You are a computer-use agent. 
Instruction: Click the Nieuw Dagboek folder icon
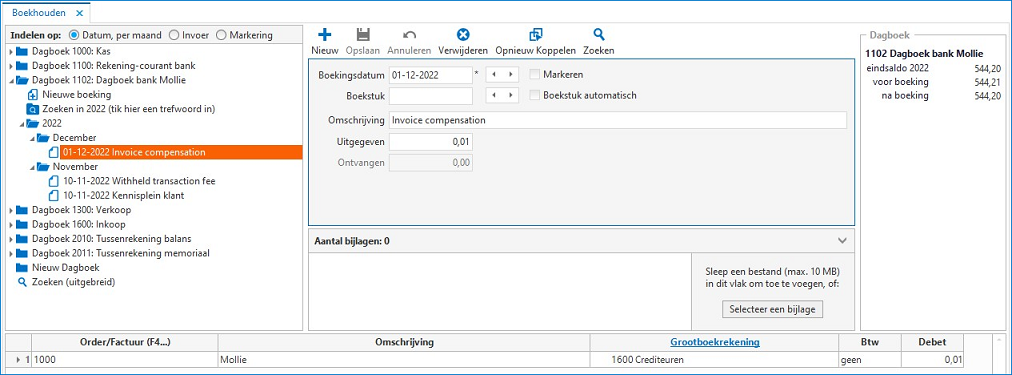(x=21, y=267)
